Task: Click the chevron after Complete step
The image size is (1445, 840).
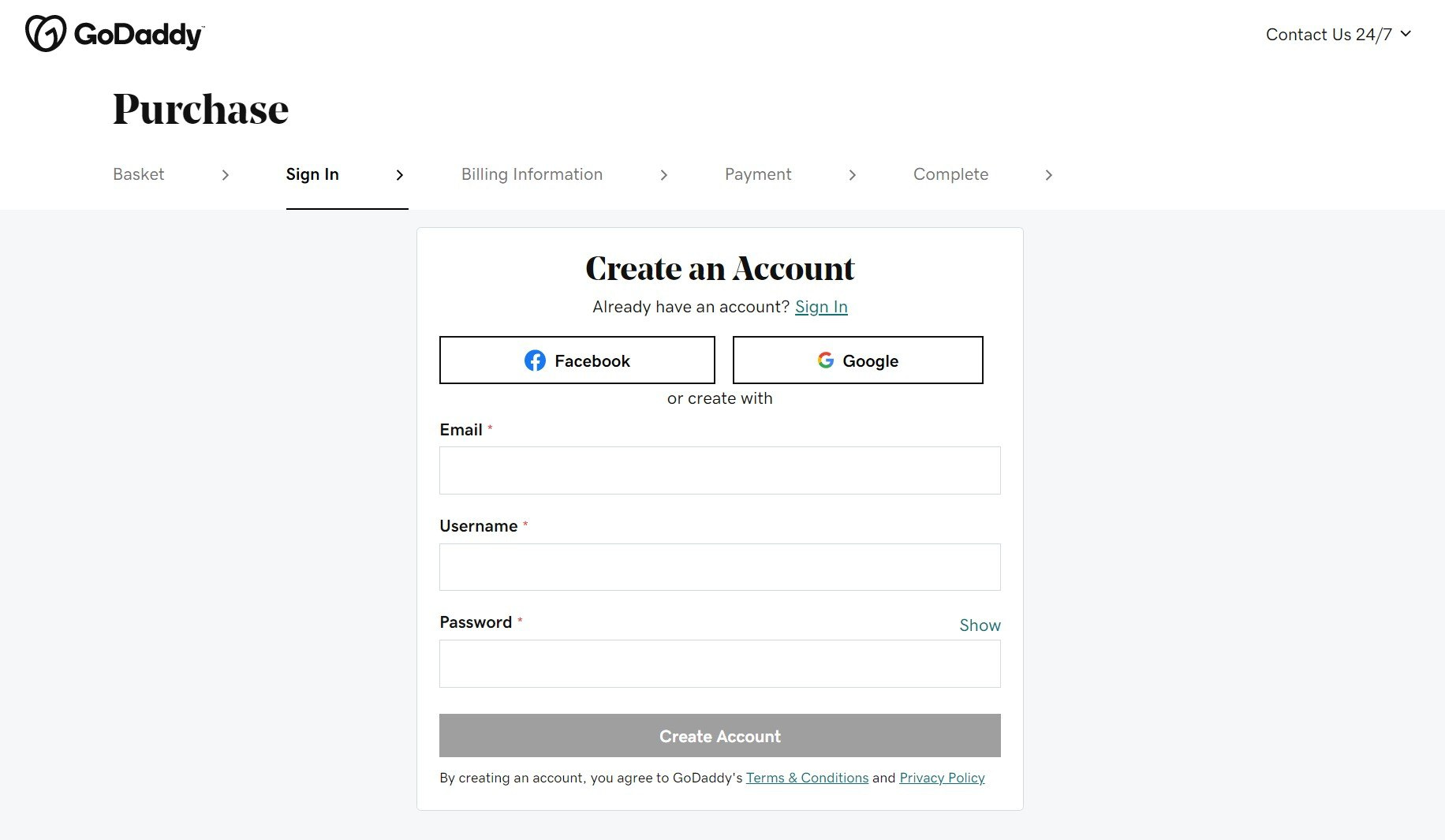Action: [1049, 175]
